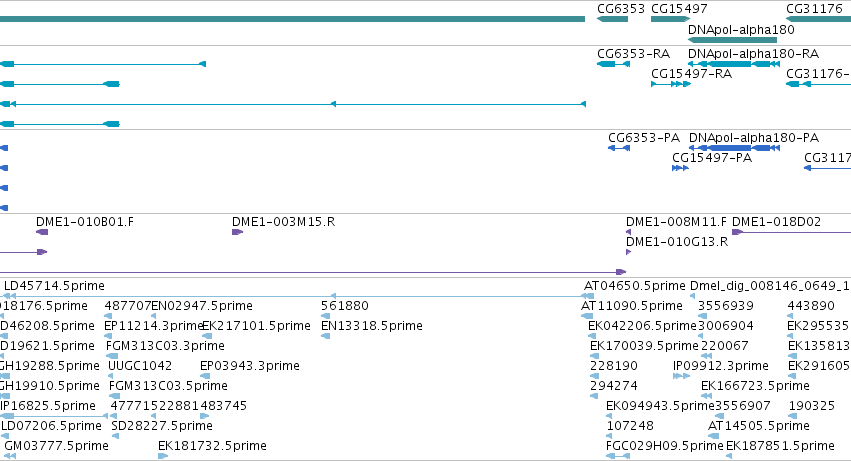Click the CG15497-PA protein label

[712, 158]
